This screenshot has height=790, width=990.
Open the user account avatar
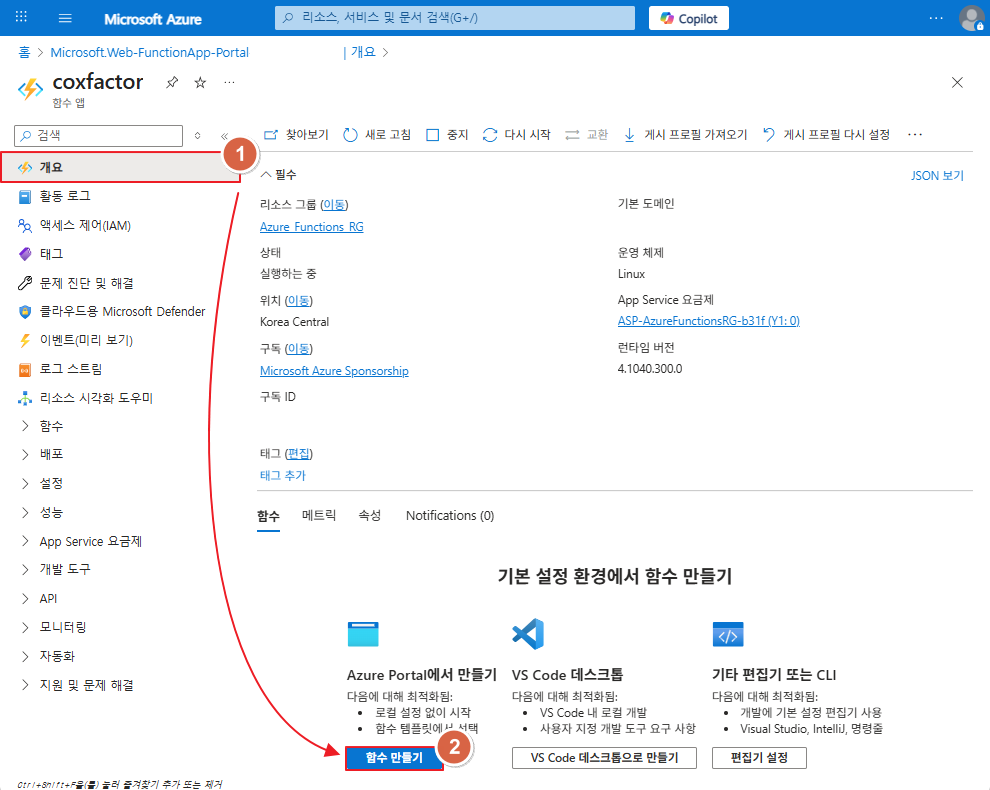[x=971, y=18]
